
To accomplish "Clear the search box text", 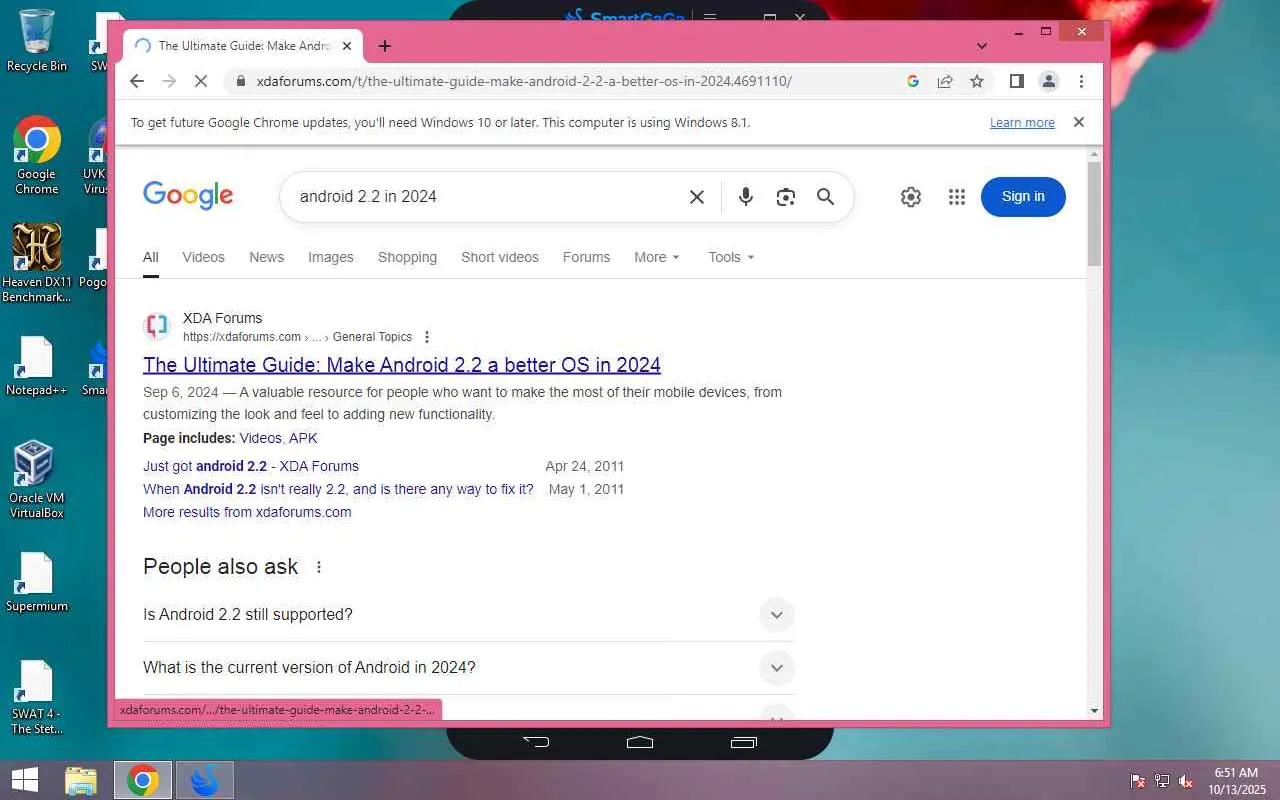I will pyautogui.click(x=697, y=197).
